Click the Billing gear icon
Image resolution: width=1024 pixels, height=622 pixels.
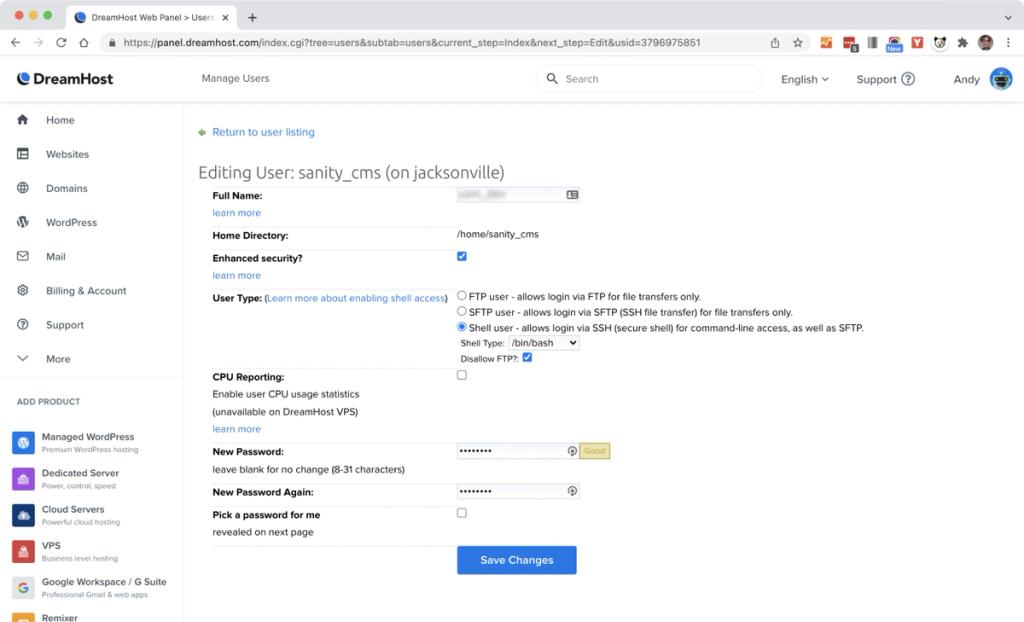(23, 290)
